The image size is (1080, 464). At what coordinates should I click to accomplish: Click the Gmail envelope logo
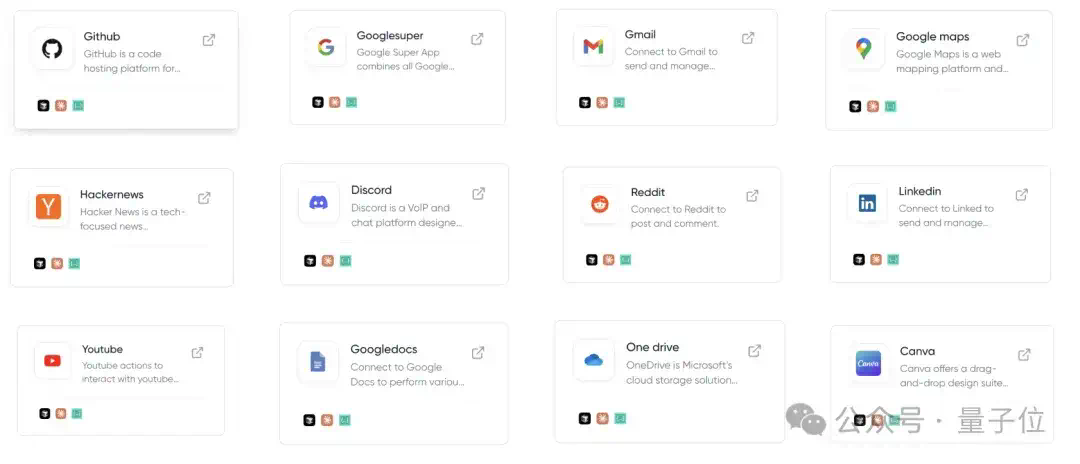pos(593,47)
